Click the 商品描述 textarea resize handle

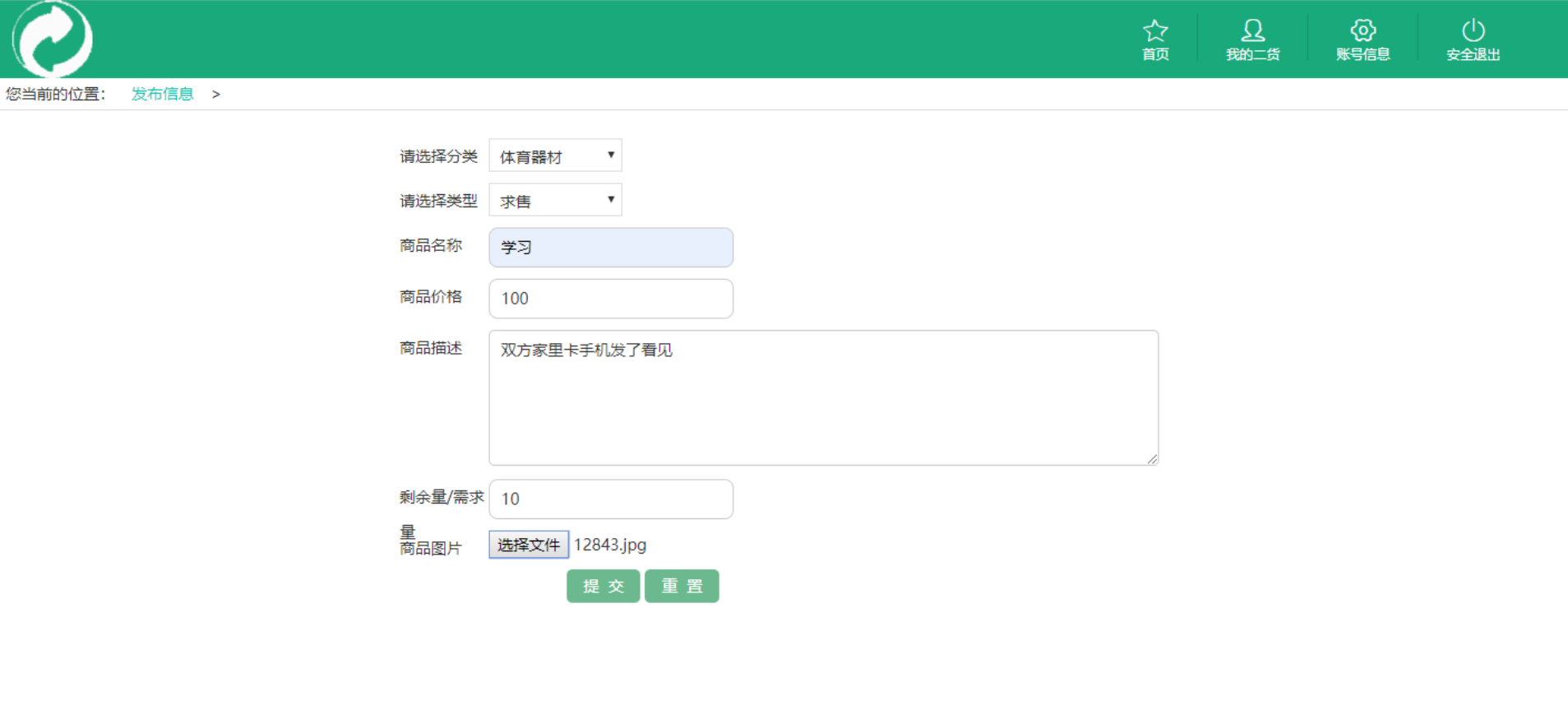pos(1152,459)
